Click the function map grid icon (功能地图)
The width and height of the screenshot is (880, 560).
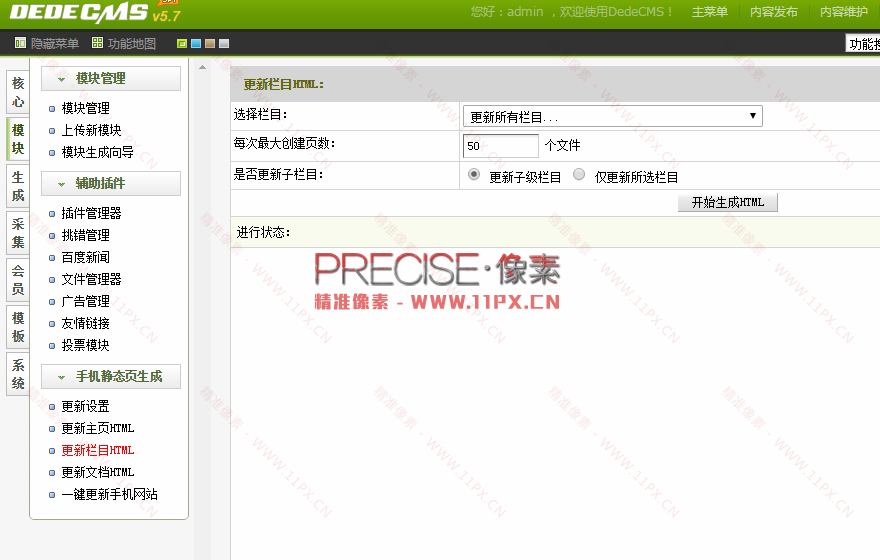click(98, 43)
